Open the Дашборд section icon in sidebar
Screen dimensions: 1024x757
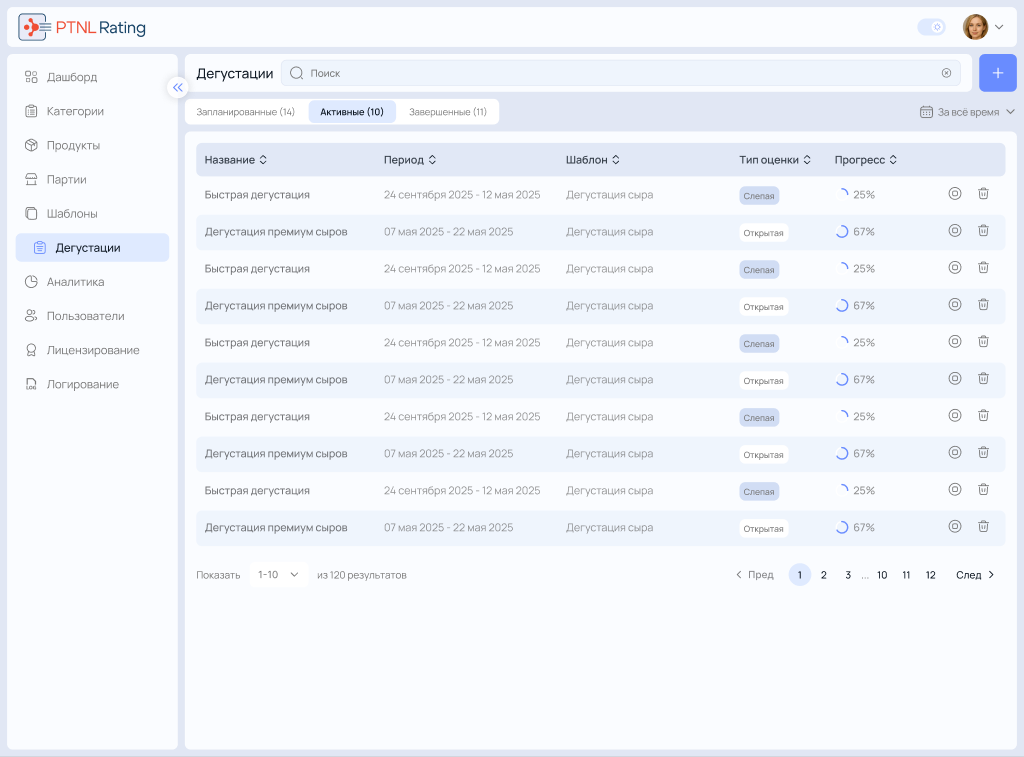[31, 77]
